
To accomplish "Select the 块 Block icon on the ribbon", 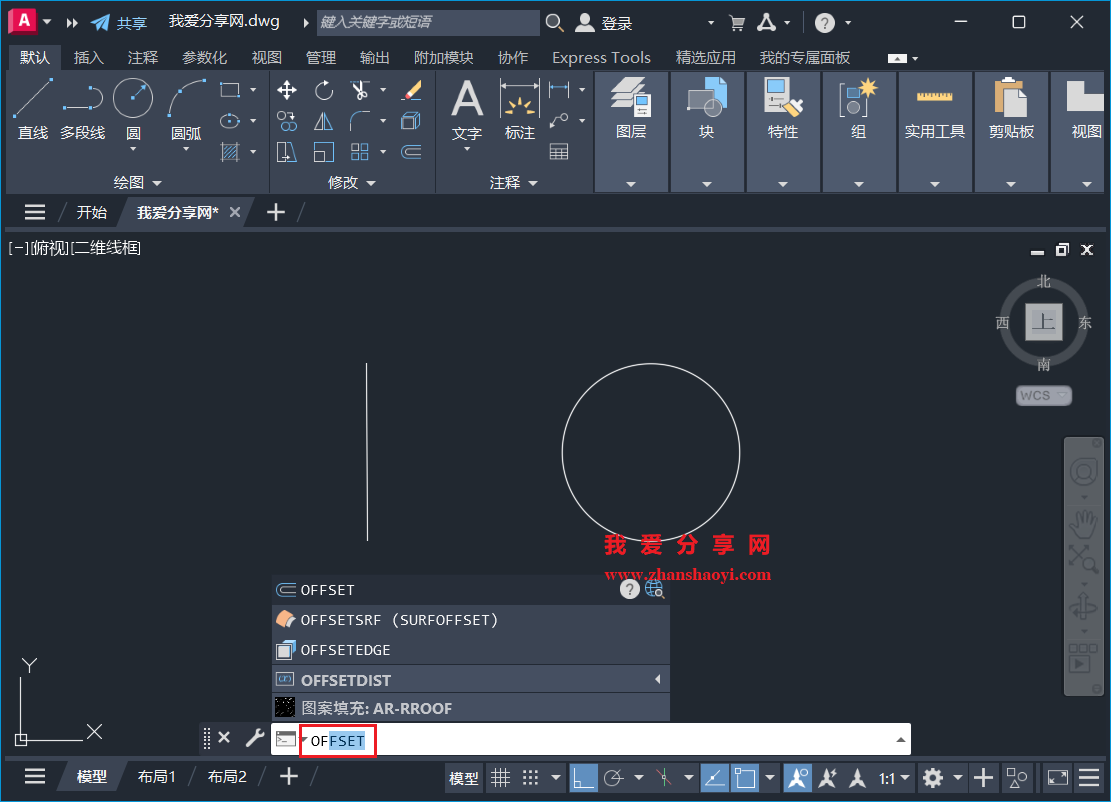I will coord(707,98).
